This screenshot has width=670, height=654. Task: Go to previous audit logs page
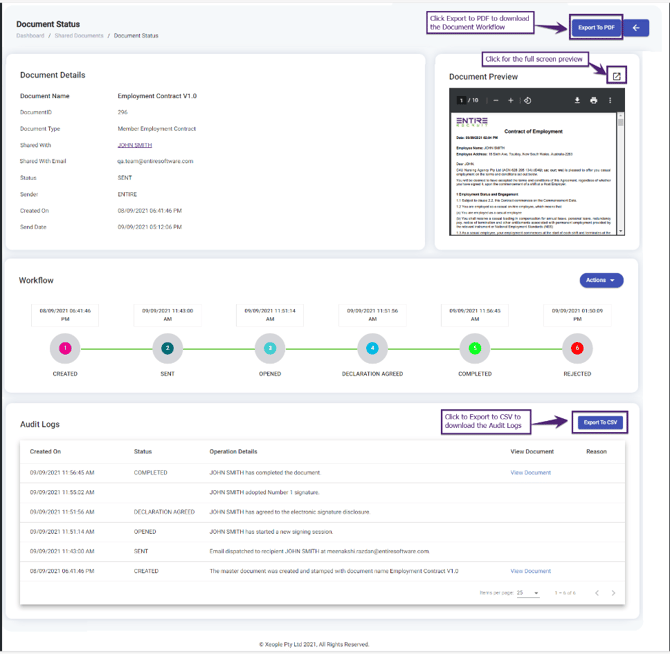(x=596, y=593)
